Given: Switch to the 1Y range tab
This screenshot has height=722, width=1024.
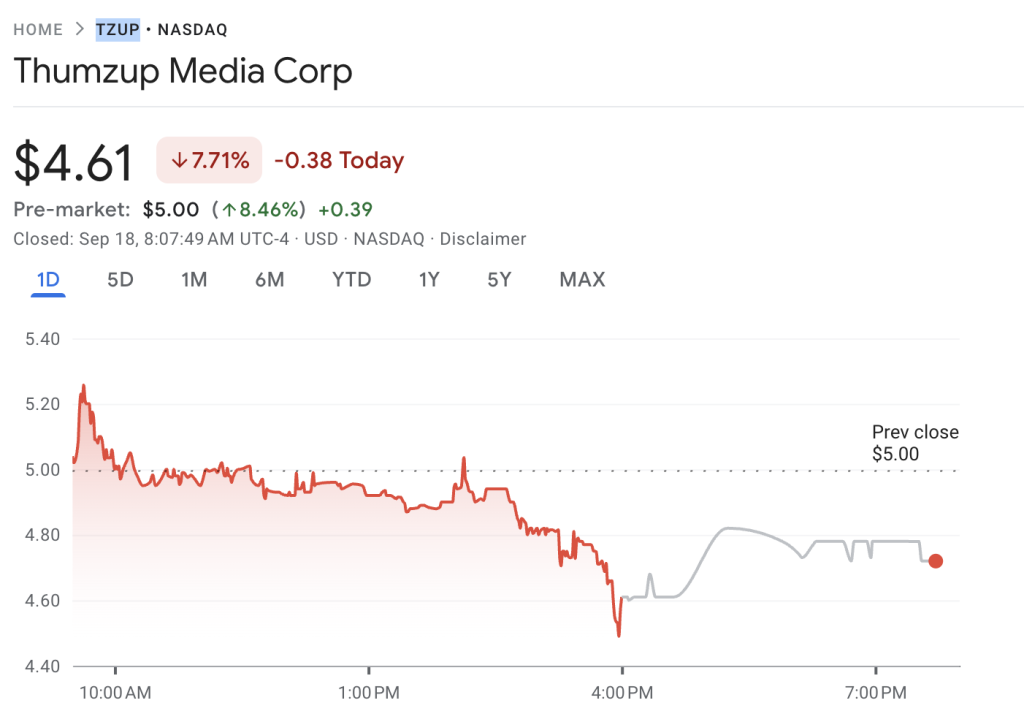Looking at the screenshot, I should 429,280.
